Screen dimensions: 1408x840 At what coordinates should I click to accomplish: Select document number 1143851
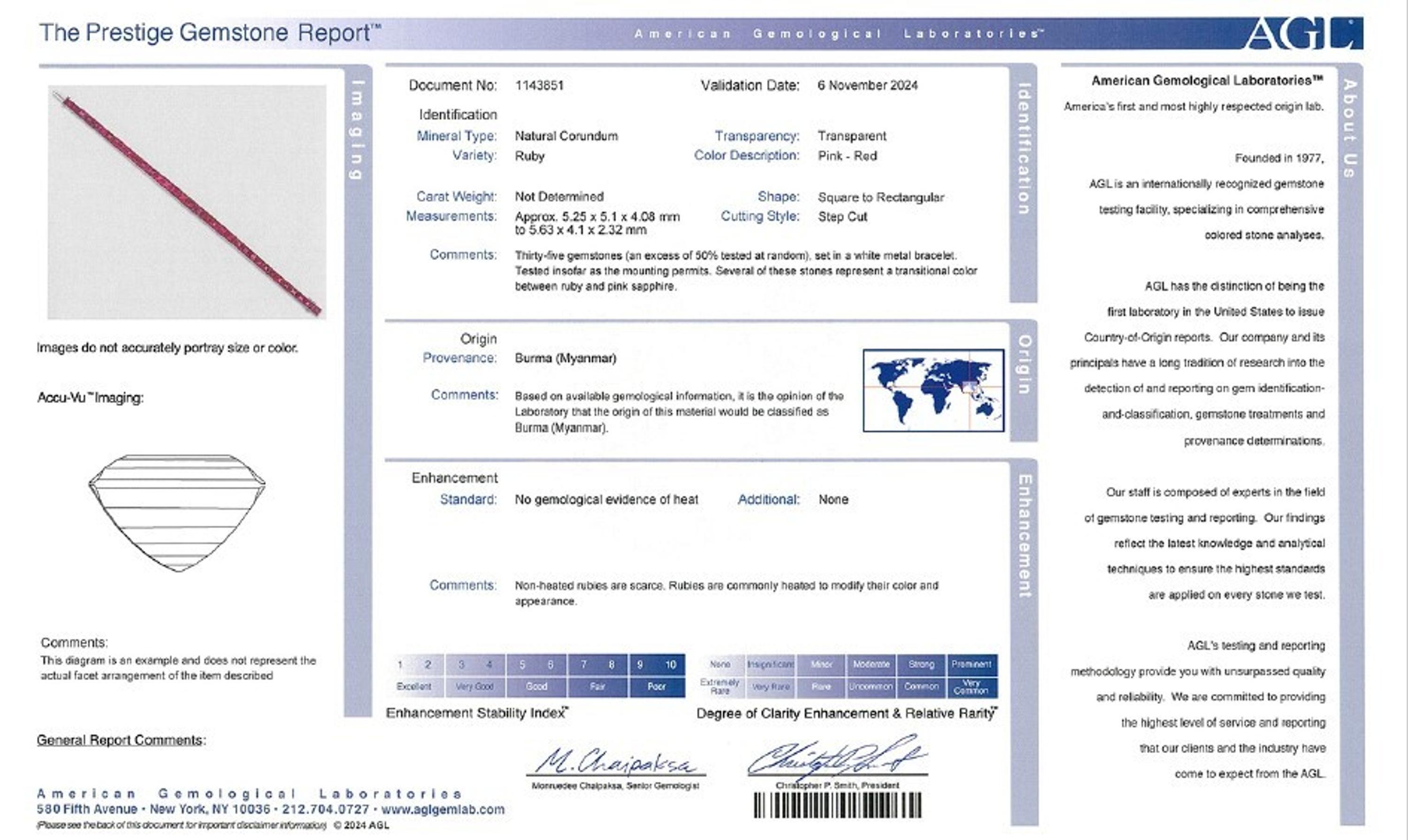(539, 85)
